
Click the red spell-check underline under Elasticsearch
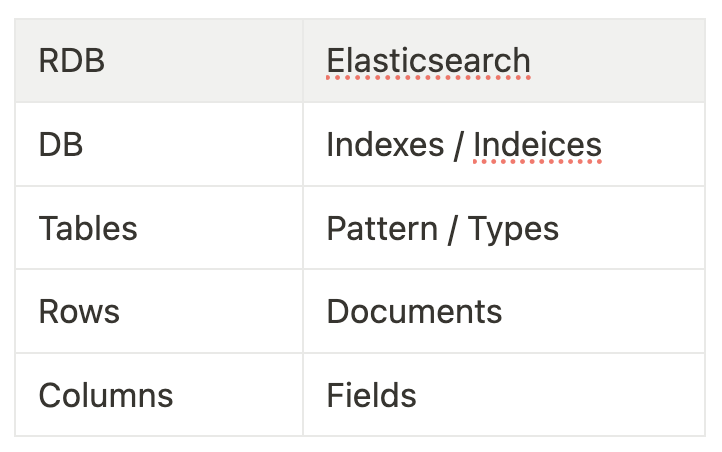pos(428,77)
